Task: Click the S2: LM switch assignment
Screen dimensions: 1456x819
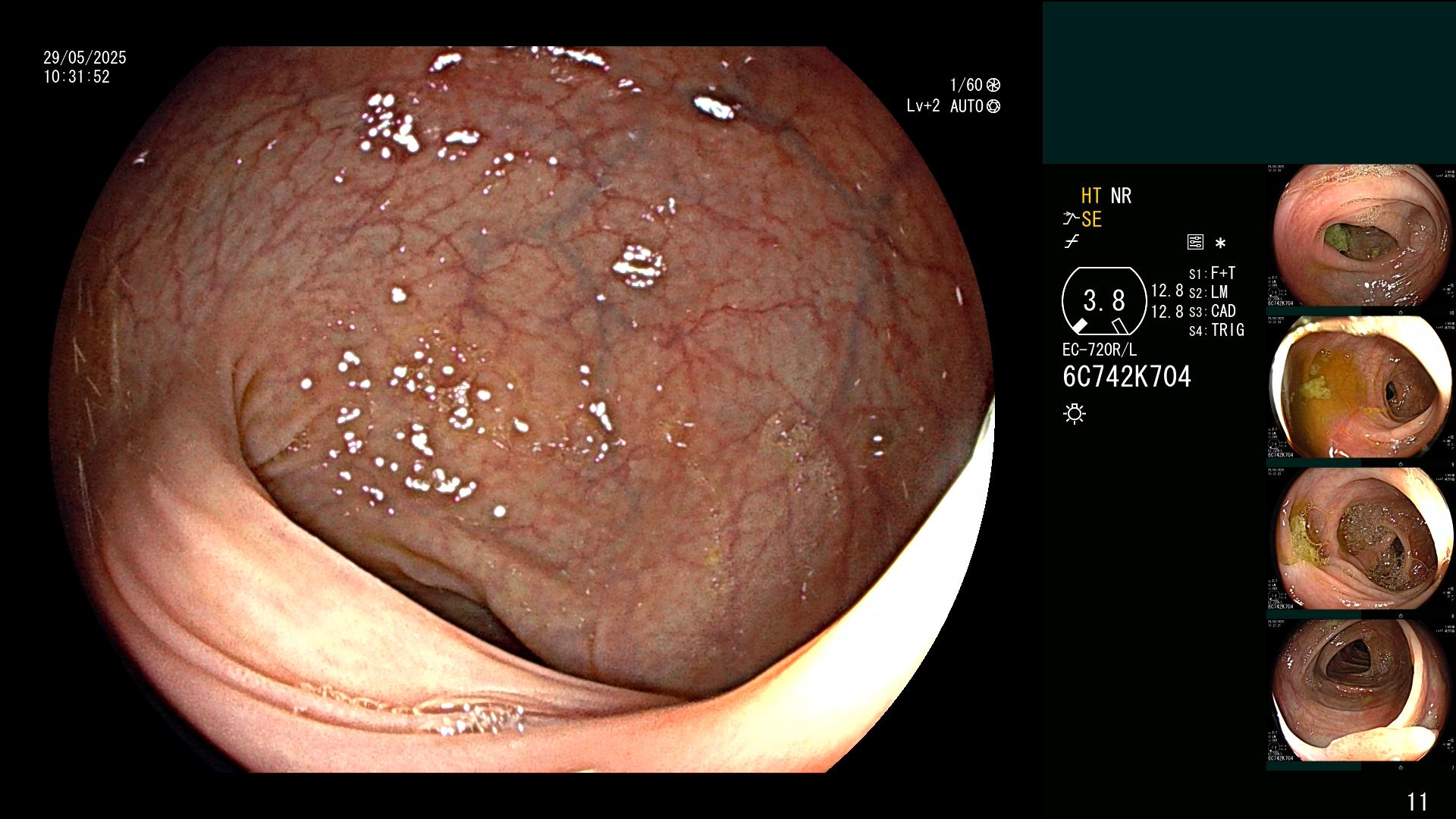Action: click(x=1209, y=292)
